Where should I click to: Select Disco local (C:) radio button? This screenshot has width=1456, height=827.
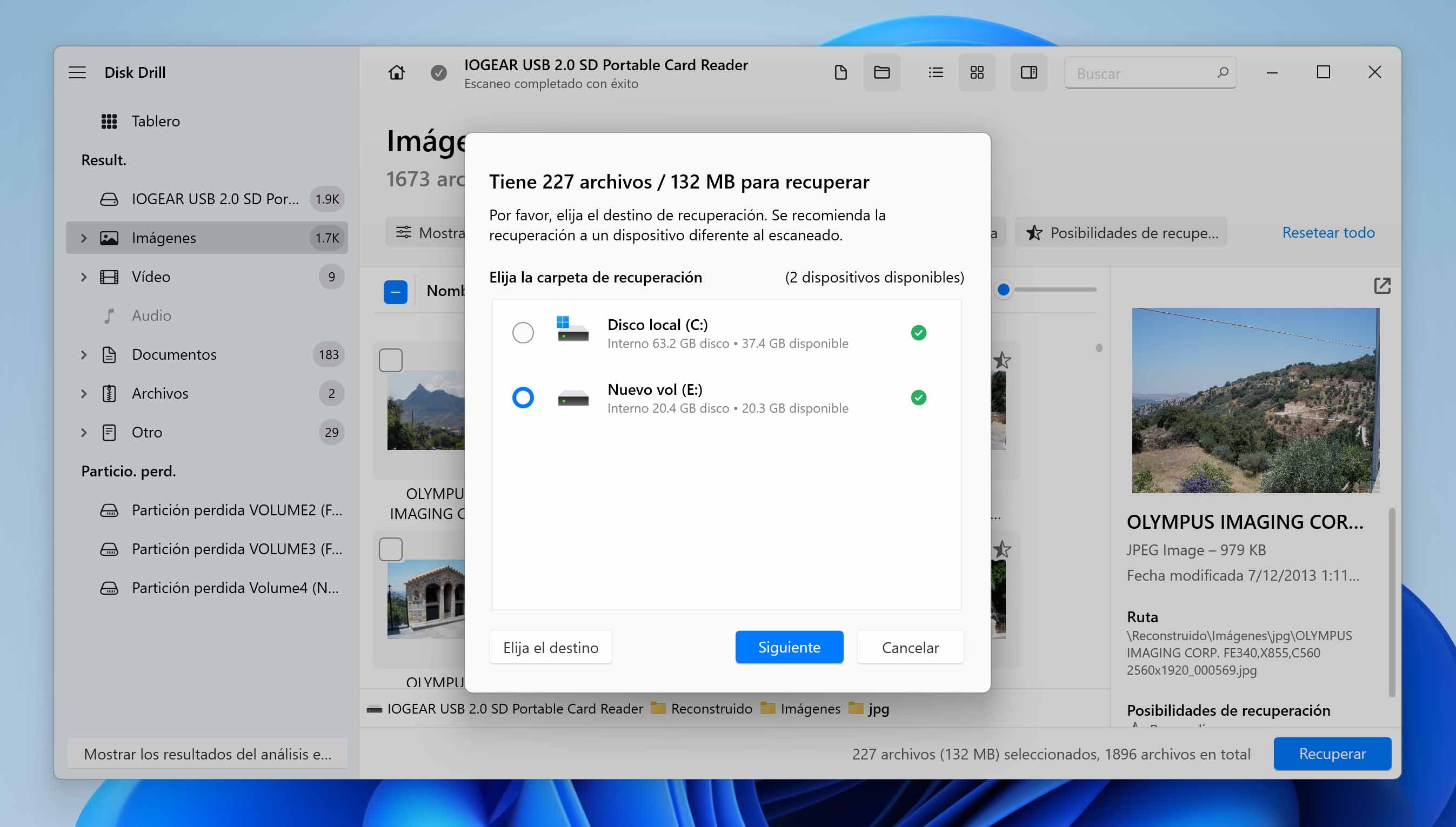(x=523, y=333)
